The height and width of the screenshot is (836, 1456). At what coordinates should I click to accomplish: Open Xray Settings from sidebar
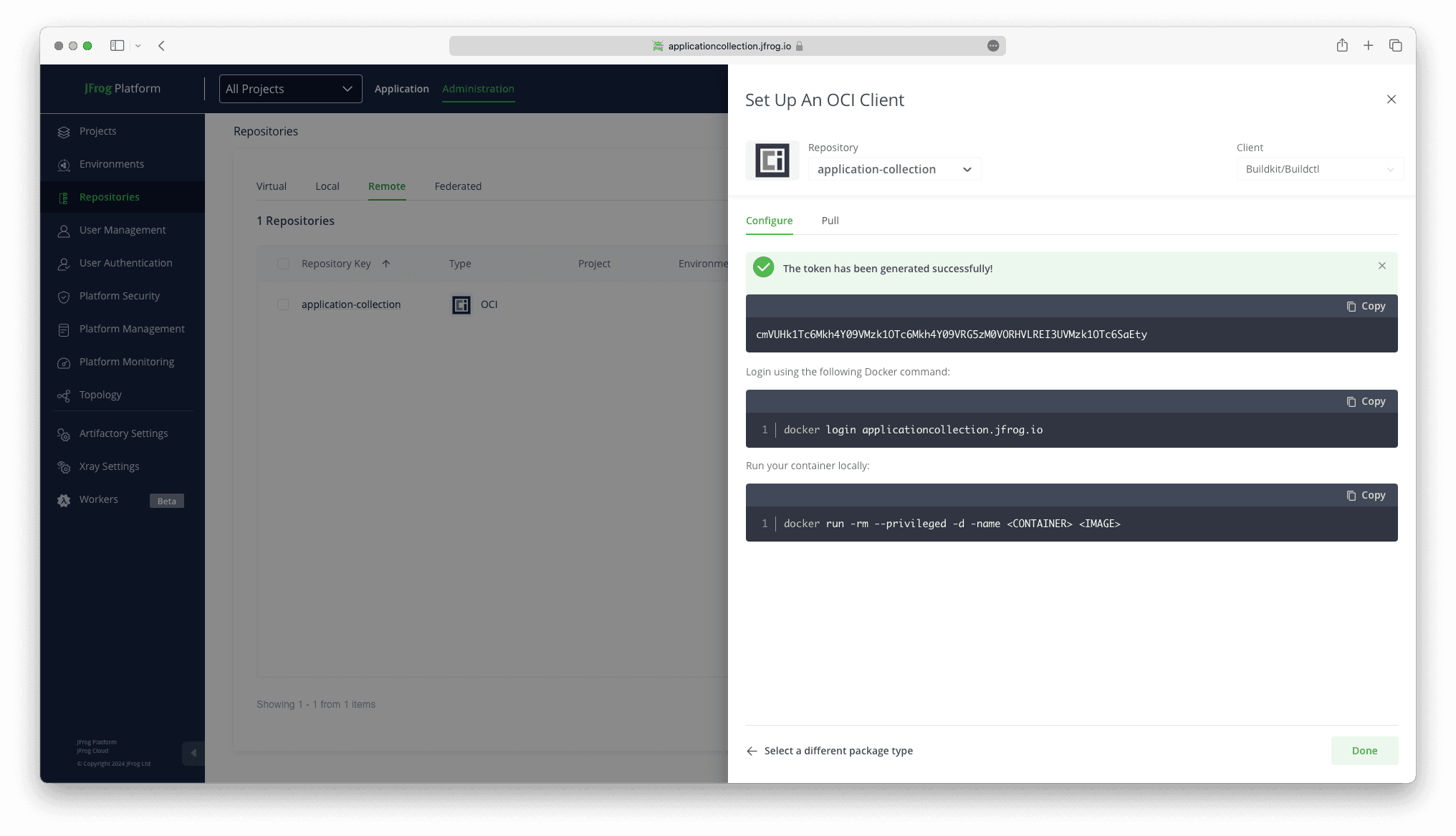[x=109, y=466]
